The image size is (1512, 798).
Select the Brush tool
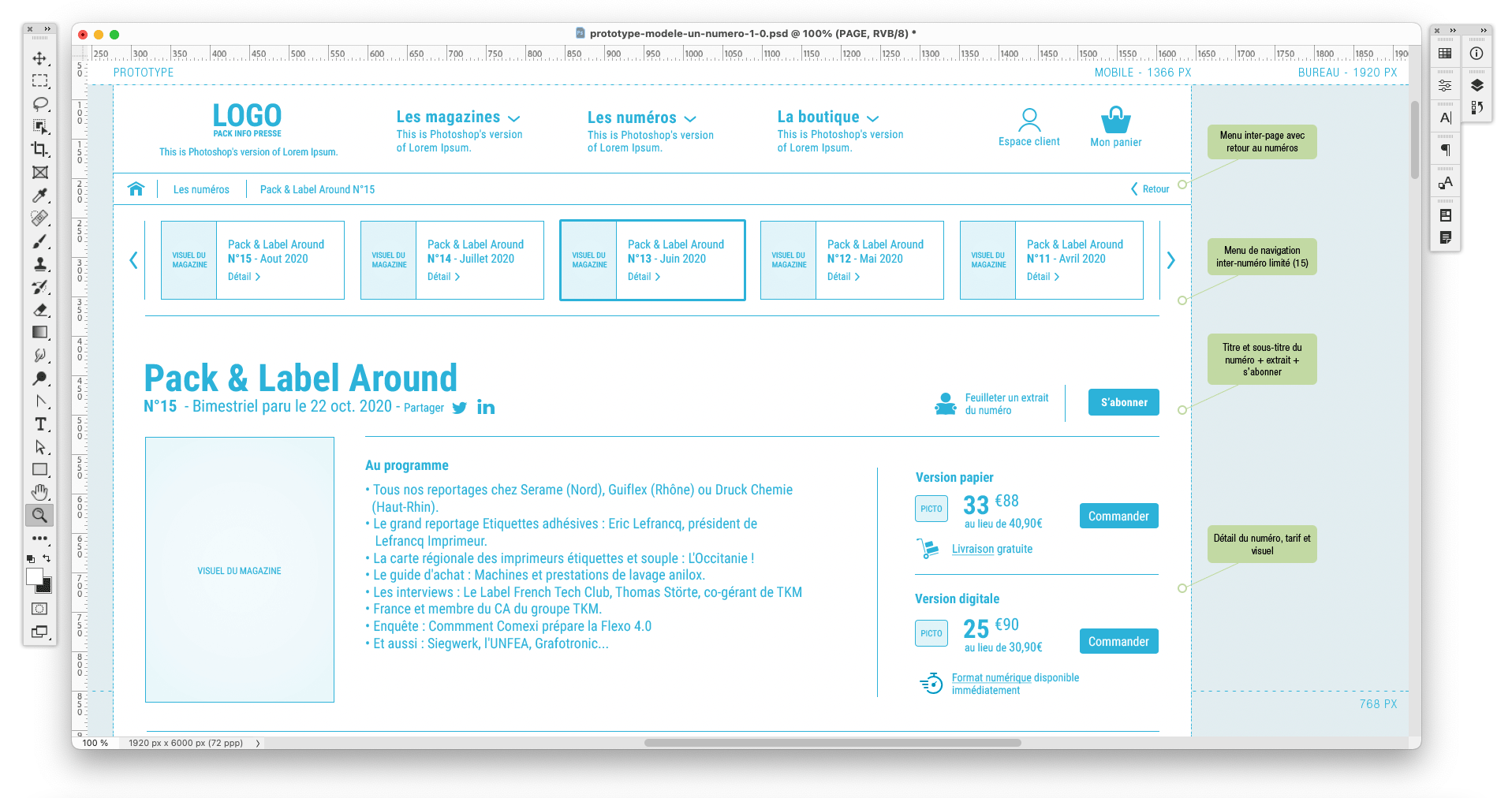[40, 241]
